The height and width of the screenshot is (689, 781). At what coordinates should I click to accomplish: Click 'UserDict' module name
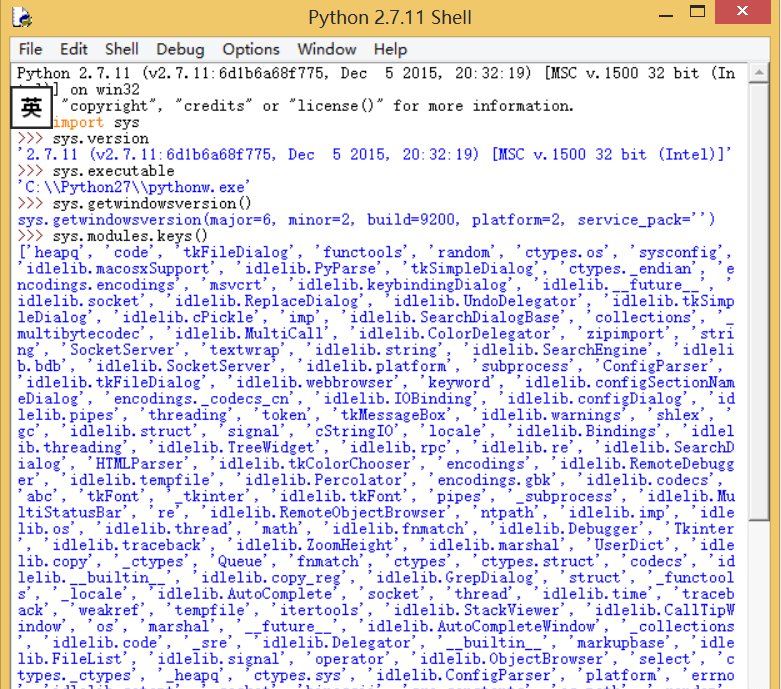(629, 545)
